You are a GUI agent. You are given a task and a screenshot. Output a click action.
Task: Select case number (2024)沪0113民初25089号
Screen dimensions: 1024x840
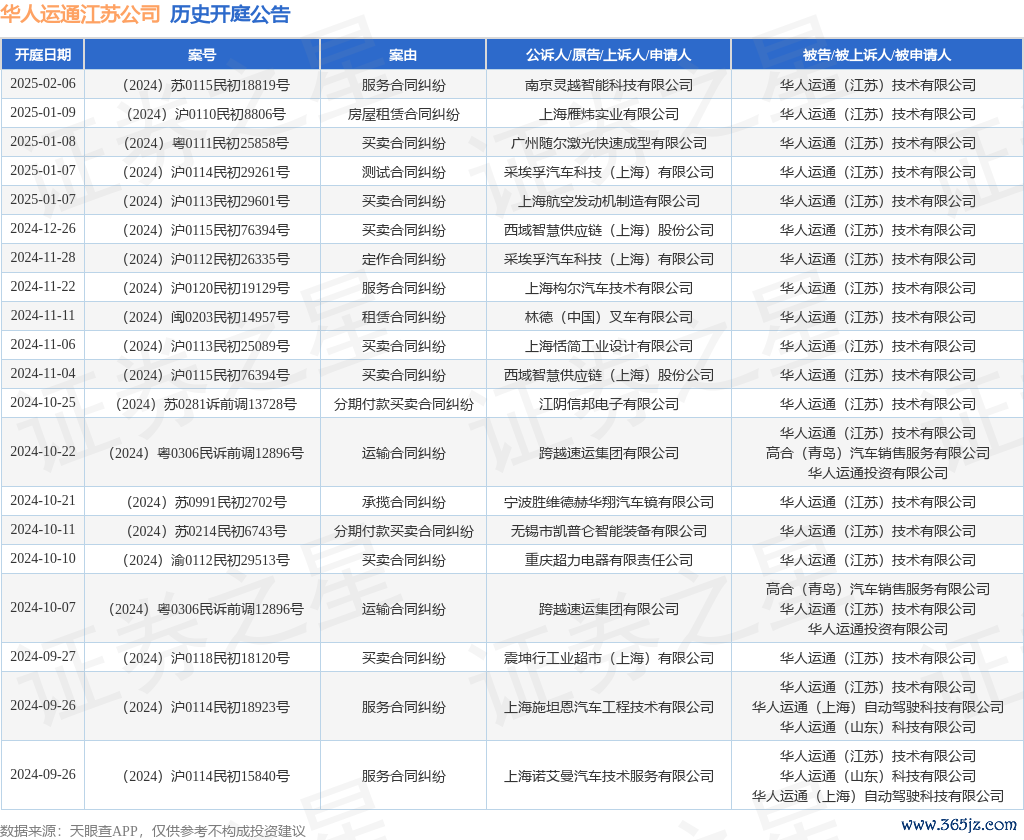[206, 346]
